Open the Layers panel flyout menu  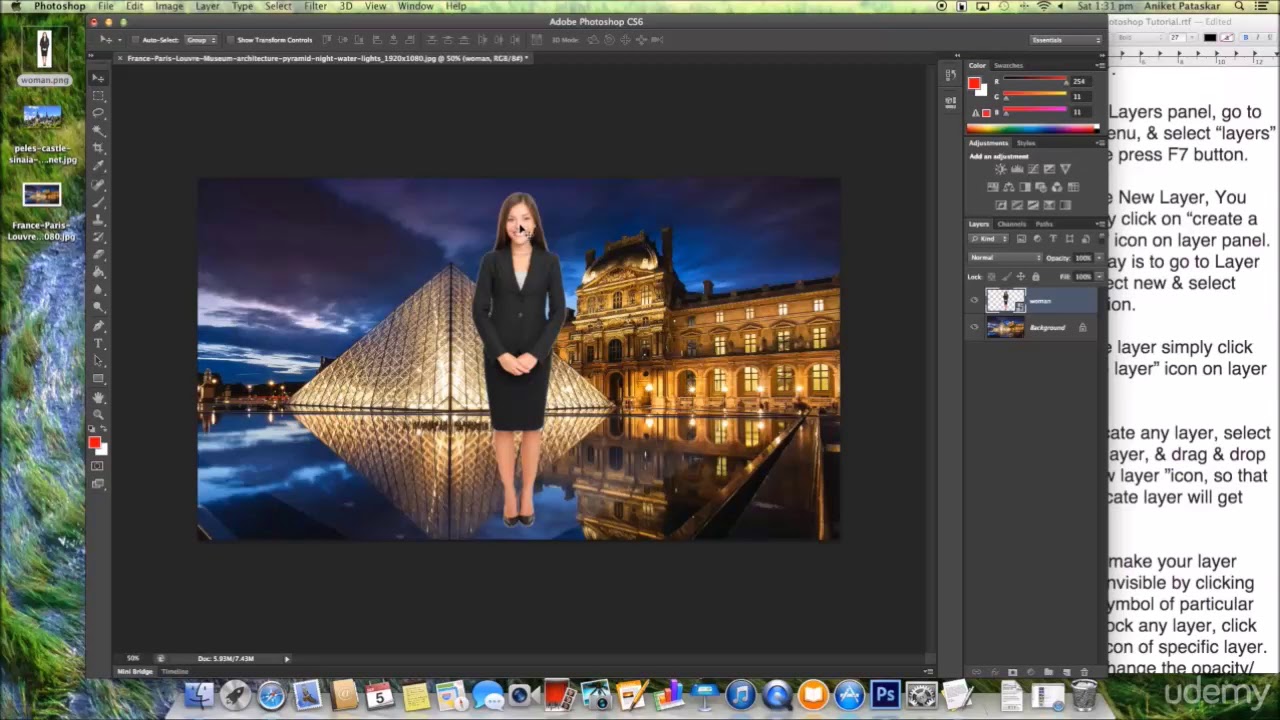(x=1099, y=224)
